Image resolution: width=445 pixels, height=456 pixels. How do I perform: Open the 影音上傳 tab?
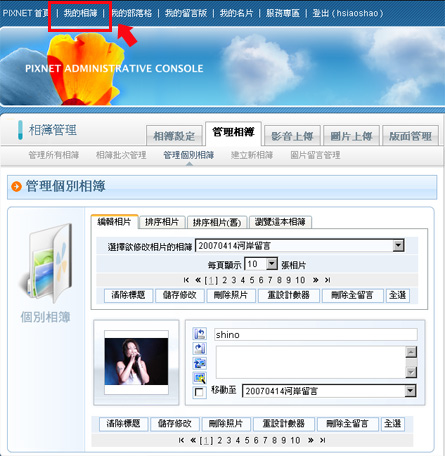(x=292, y=136)
